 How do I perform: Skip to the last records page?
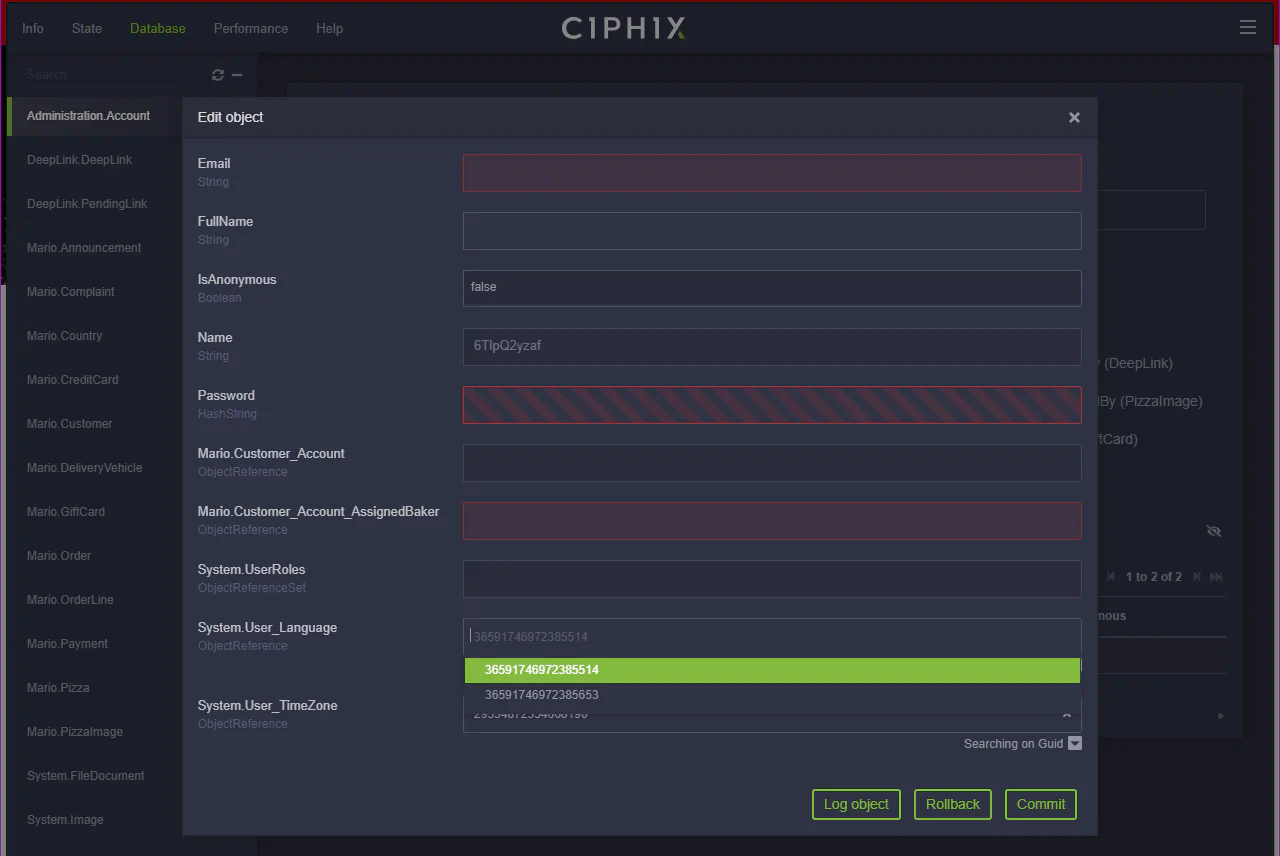[1216, 576]
